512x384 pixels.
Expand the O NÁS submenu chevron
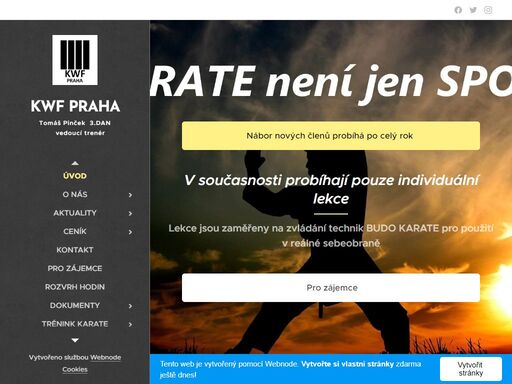click(130, 195)
